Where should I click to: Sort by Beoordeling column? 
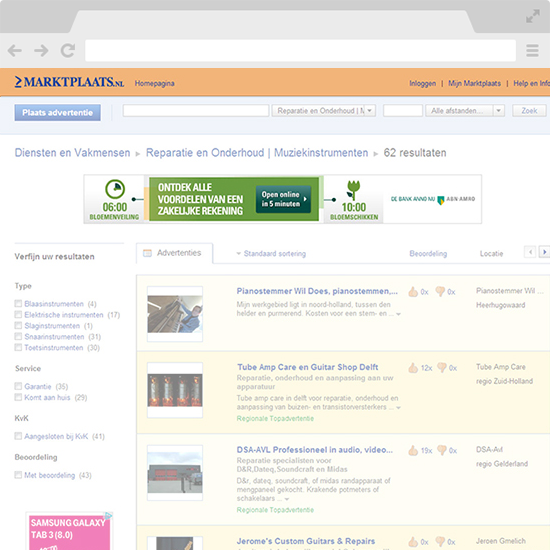(x=428, y=253)
